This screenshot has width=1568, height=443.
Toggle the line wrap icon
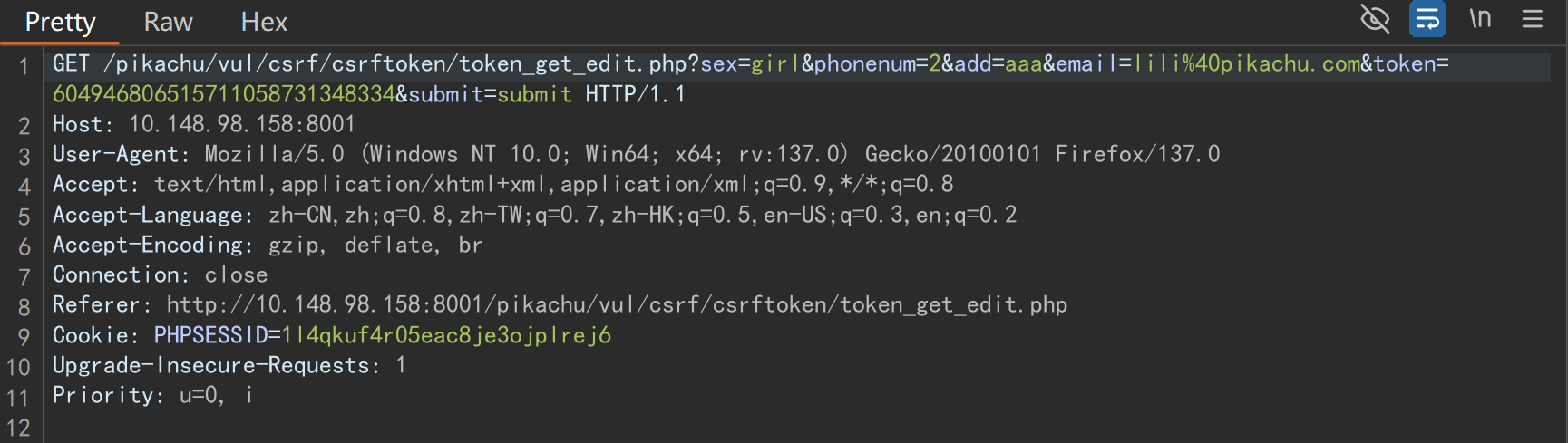click(1427, 18)
